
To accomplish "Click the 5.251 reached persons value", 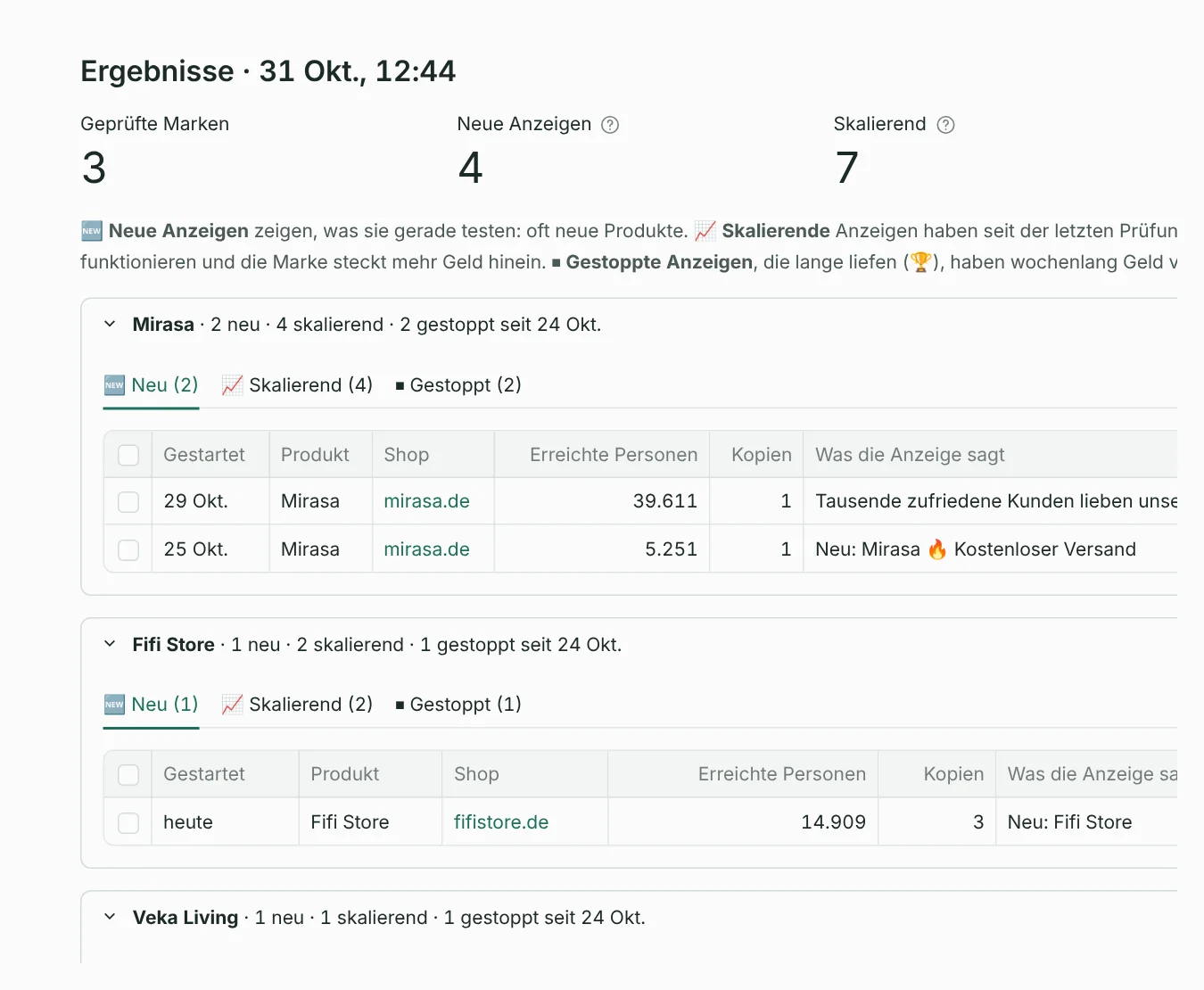I will (672, 549).
